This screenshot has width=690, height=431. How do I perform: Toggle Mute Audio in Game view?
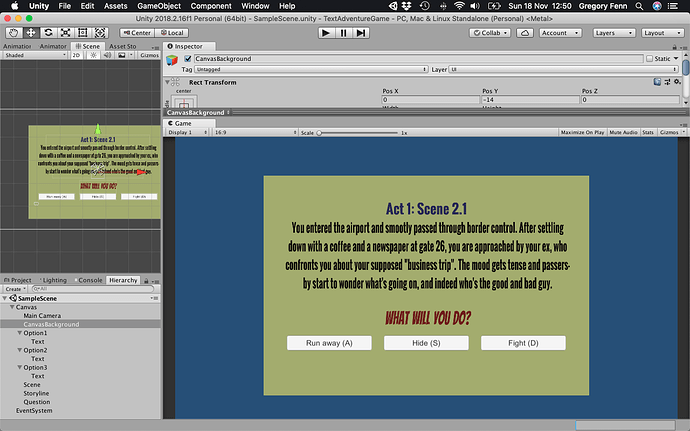(x=623, y=132)
